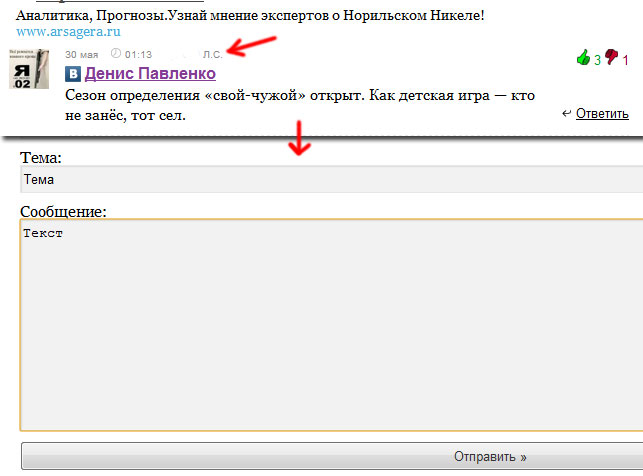Open the Денис Павленко profile link

pyautogui.click(x=150, y=74)
